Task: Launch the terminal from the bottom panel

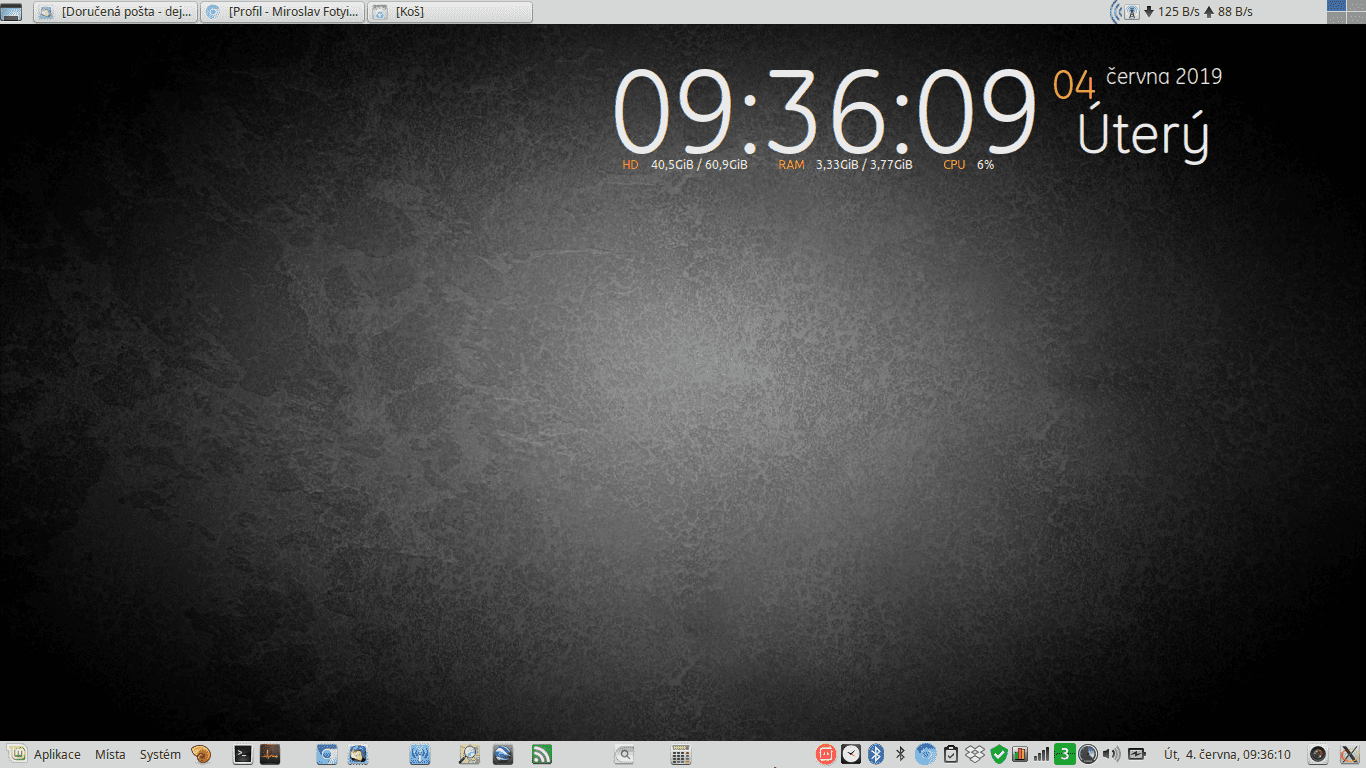Action: click(242, 754)
